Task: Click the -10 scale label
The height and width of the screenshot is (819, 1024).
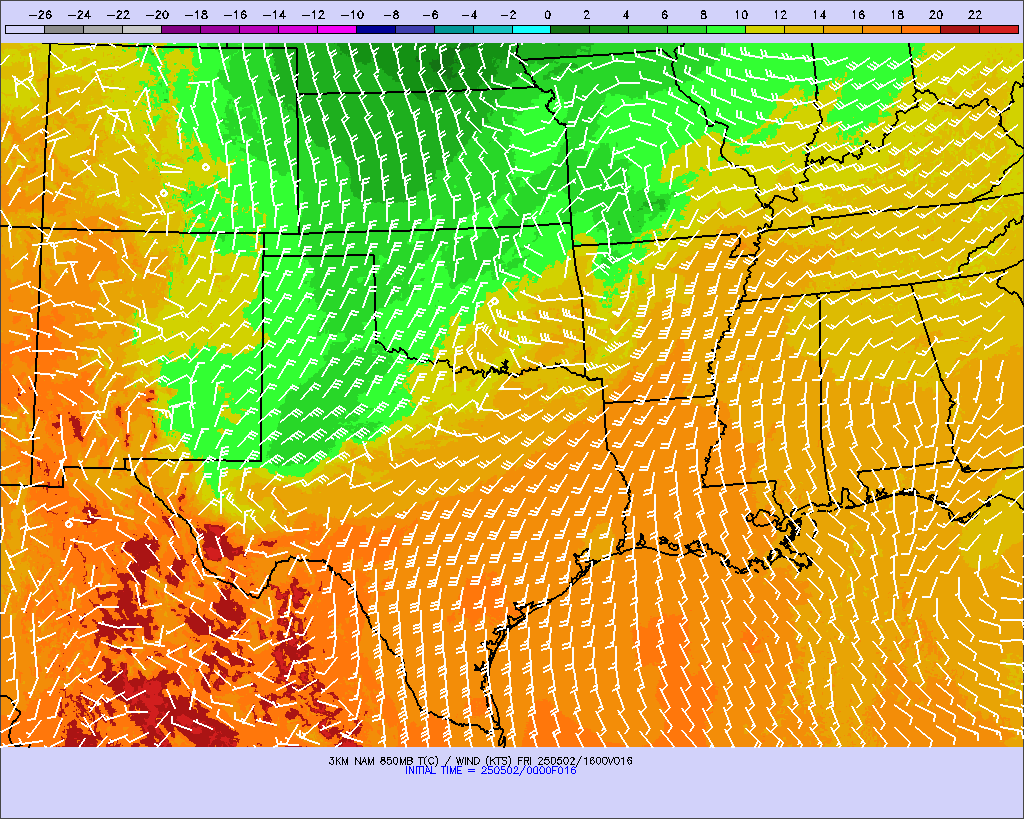Action: pyautogui.click(x=353, y=15)
